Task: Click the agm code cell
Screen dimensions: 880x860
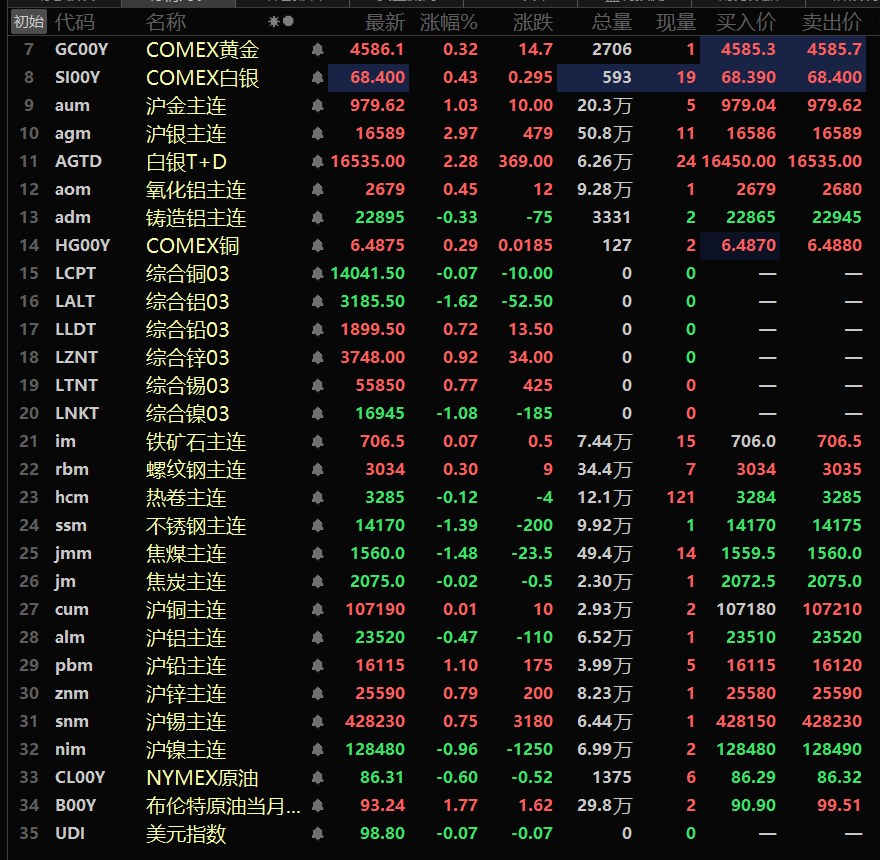Action: click(73, 134)
